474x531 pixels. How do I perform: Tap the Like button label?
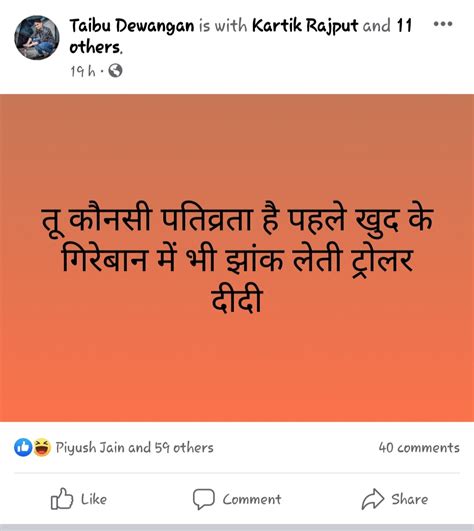[x=94, y=499]
